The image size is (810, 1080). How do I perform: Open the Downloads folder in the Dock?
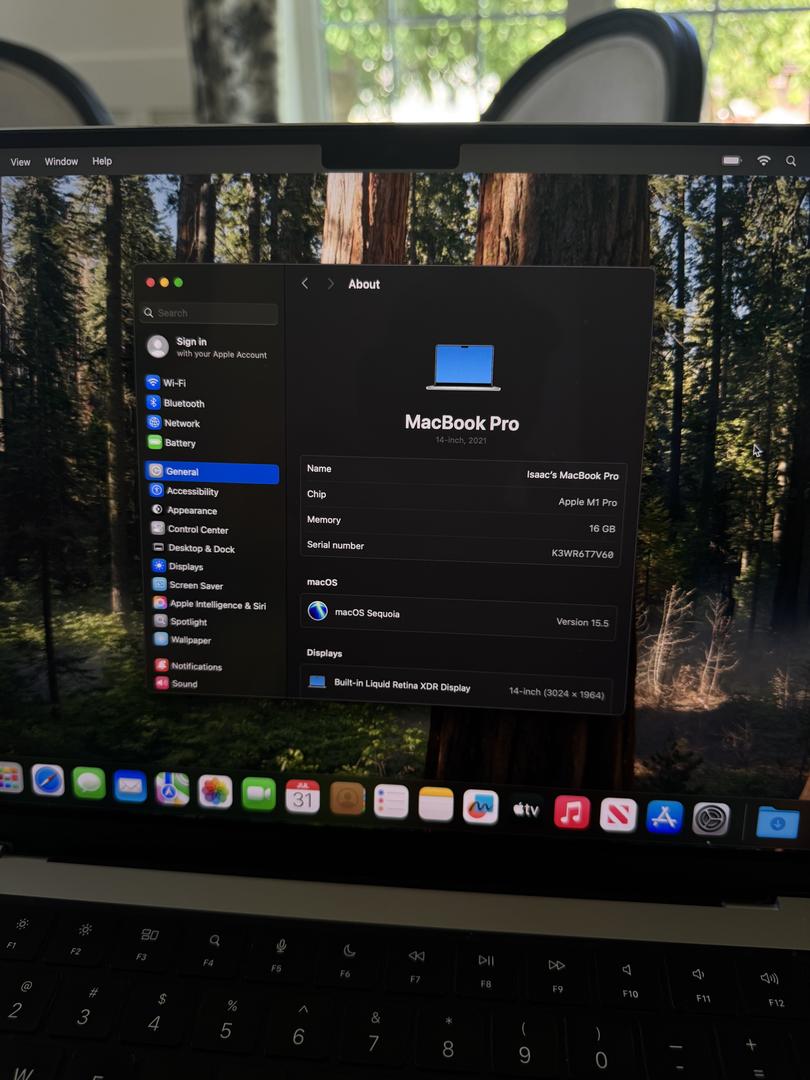coord(778,823)
